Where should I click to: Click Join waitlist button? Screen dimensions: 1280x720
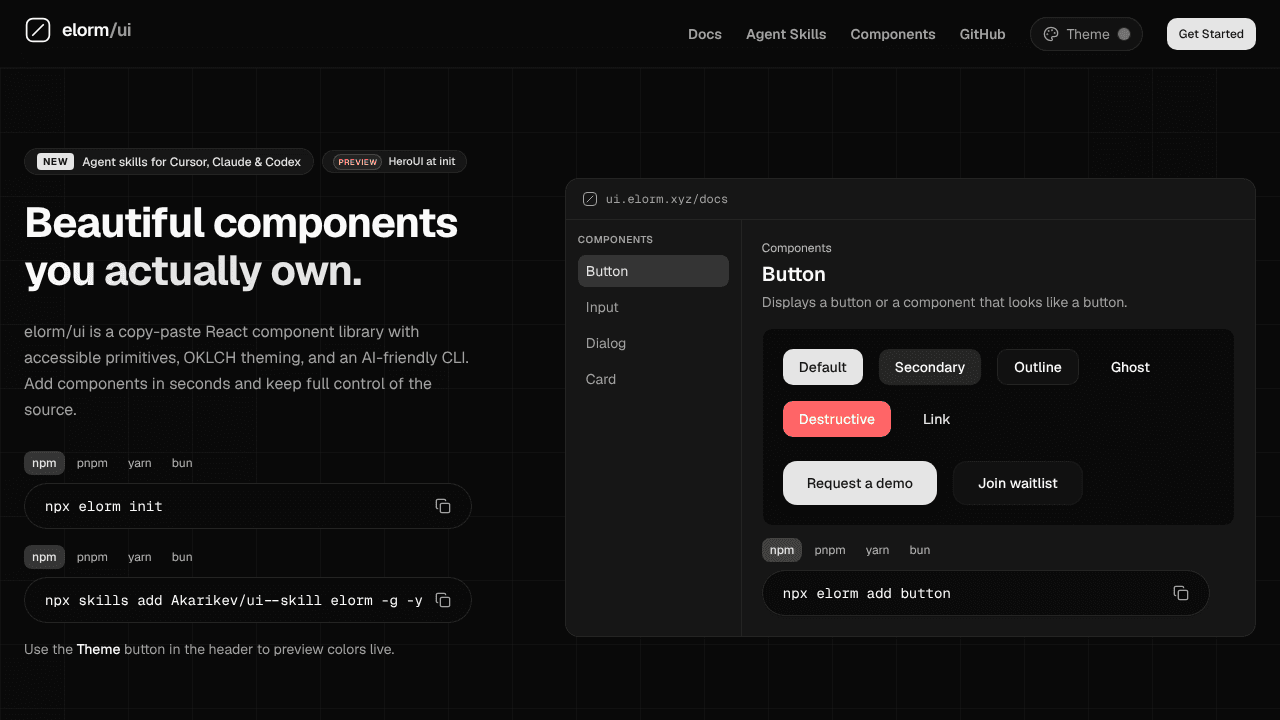click(1018, 483)
